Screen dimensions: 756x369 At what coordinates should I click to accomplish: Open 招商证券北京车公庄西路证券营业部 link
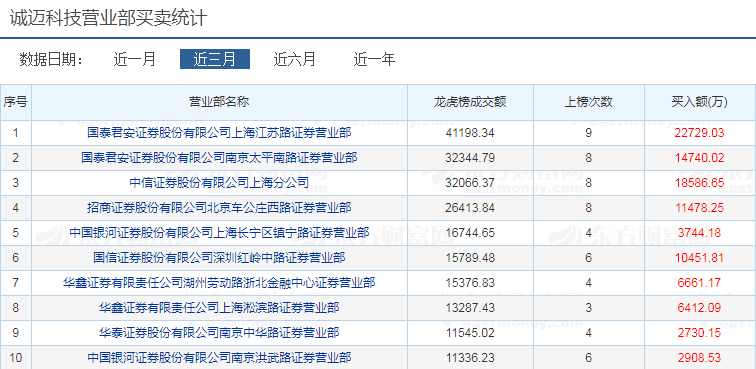coord(219,208)
